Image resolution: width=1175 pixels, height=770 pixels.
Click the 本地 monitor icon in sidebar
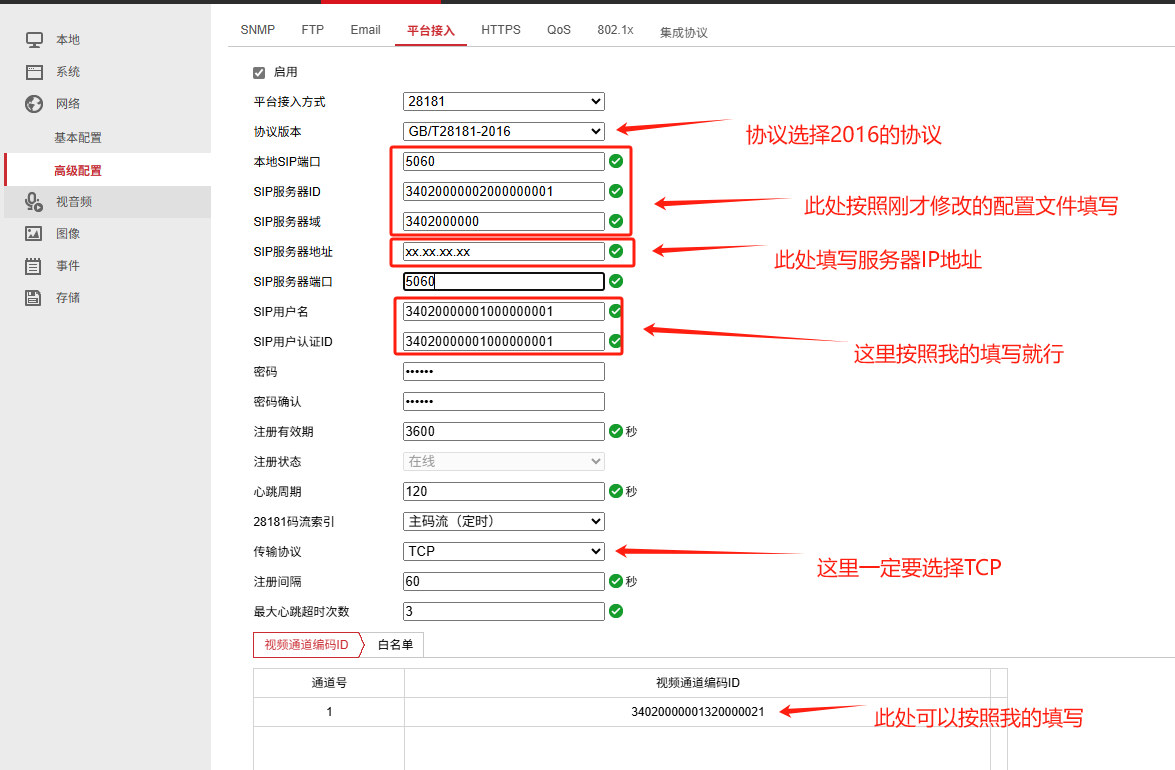click(34, 40)
